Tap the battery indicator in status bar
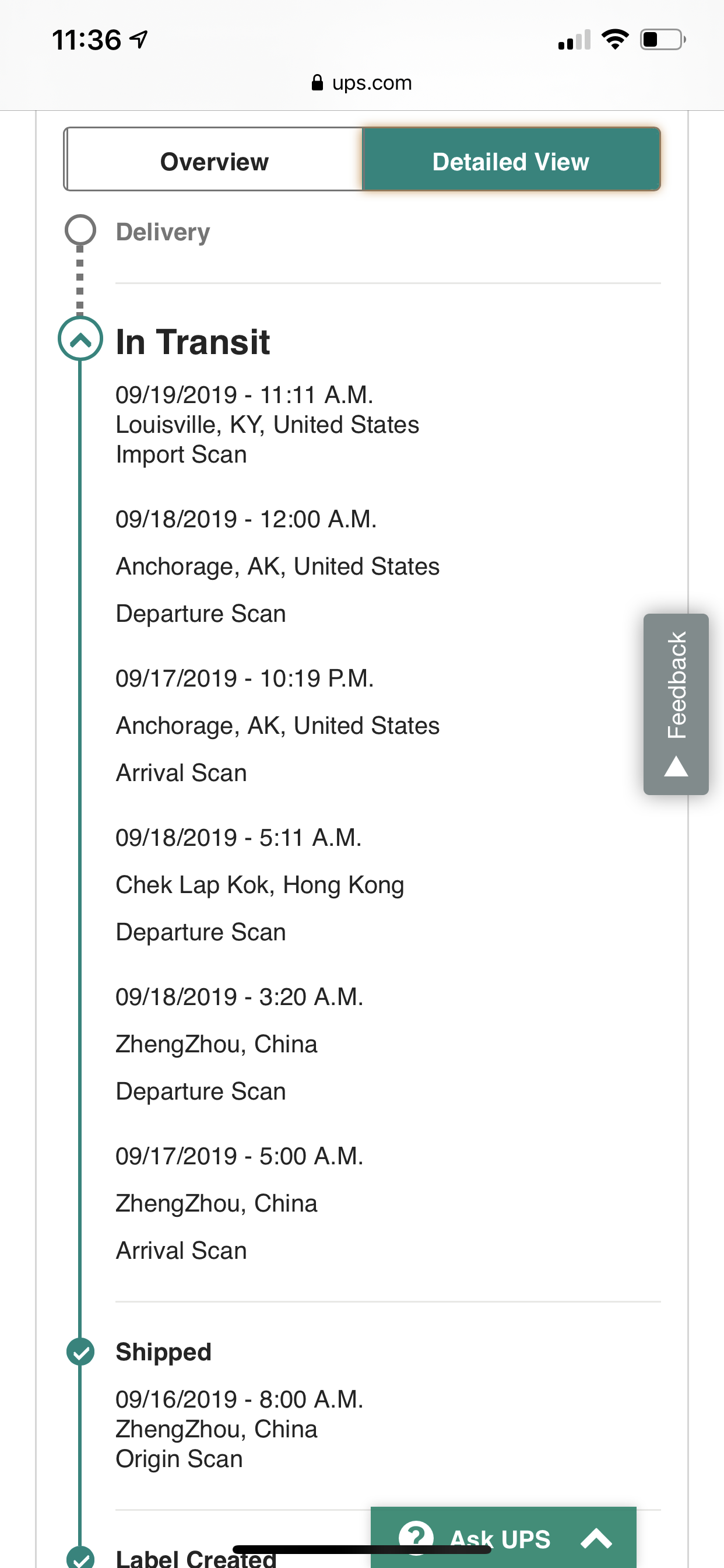 pos(663,40)
